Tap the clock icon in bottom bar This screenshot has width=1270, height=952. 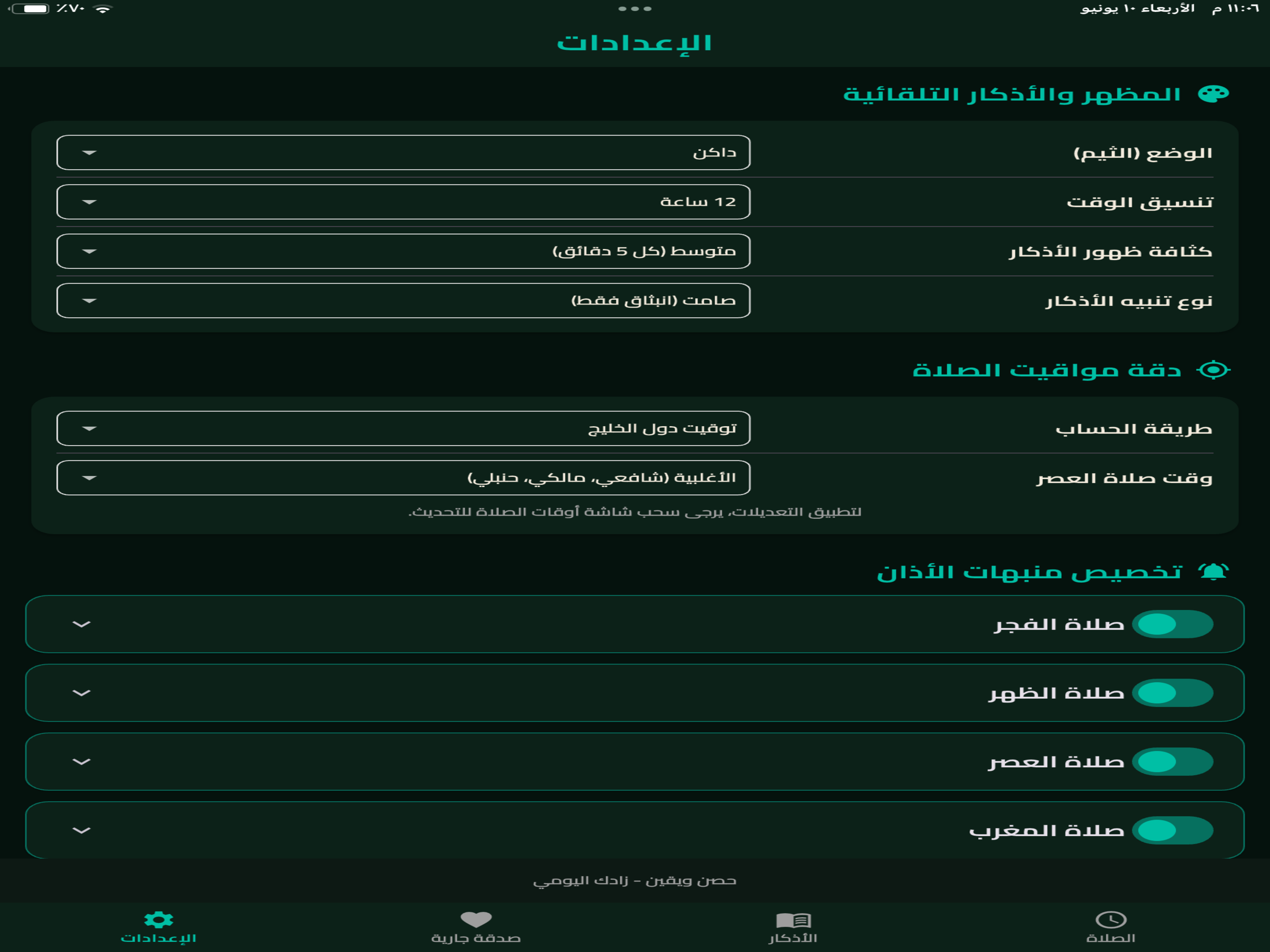[1111, 920]
